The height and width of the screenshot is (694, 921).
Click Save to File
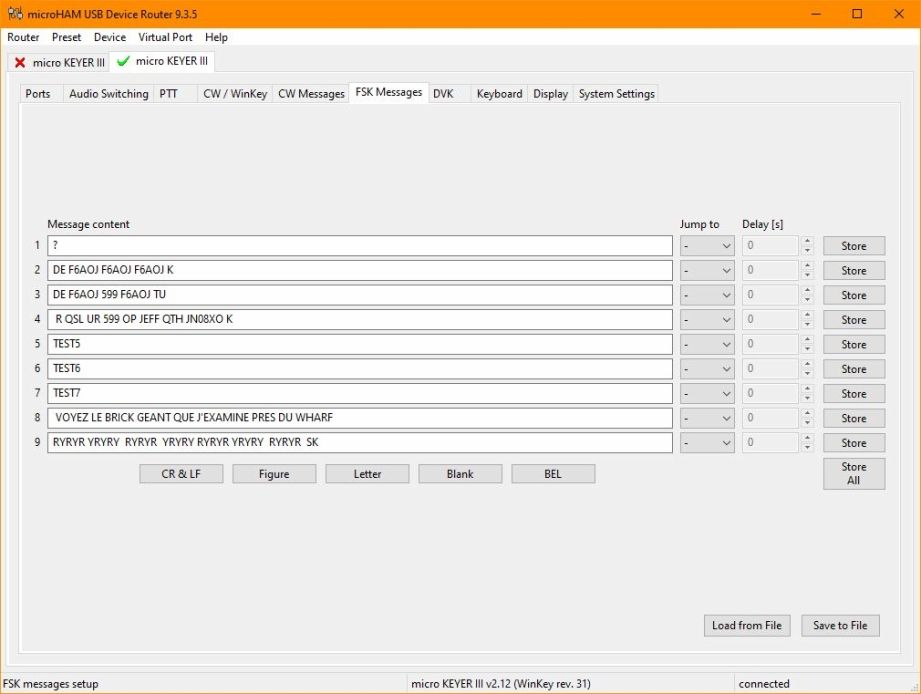[x=840, y=626]
